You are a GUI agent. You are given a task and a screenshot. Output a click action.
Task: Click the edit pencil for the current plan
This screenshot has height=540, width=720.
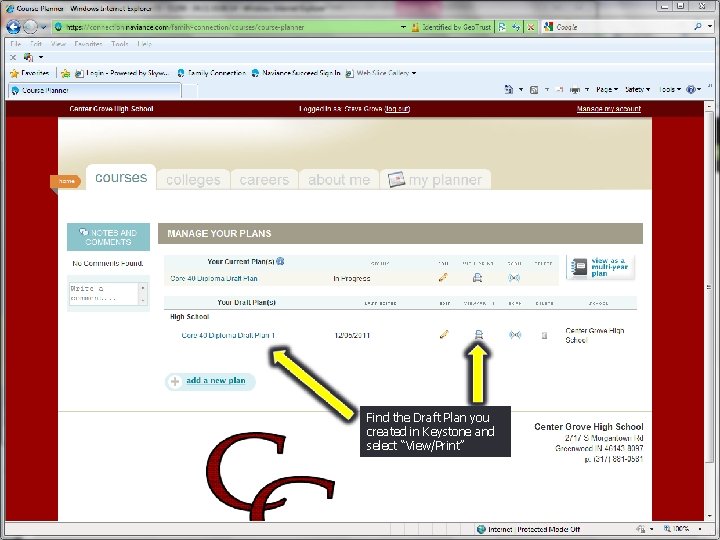tap(443, 278)
